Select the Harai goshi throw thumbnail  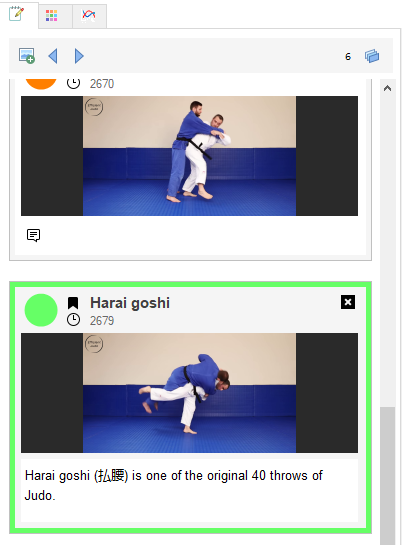tap(189, 393)
